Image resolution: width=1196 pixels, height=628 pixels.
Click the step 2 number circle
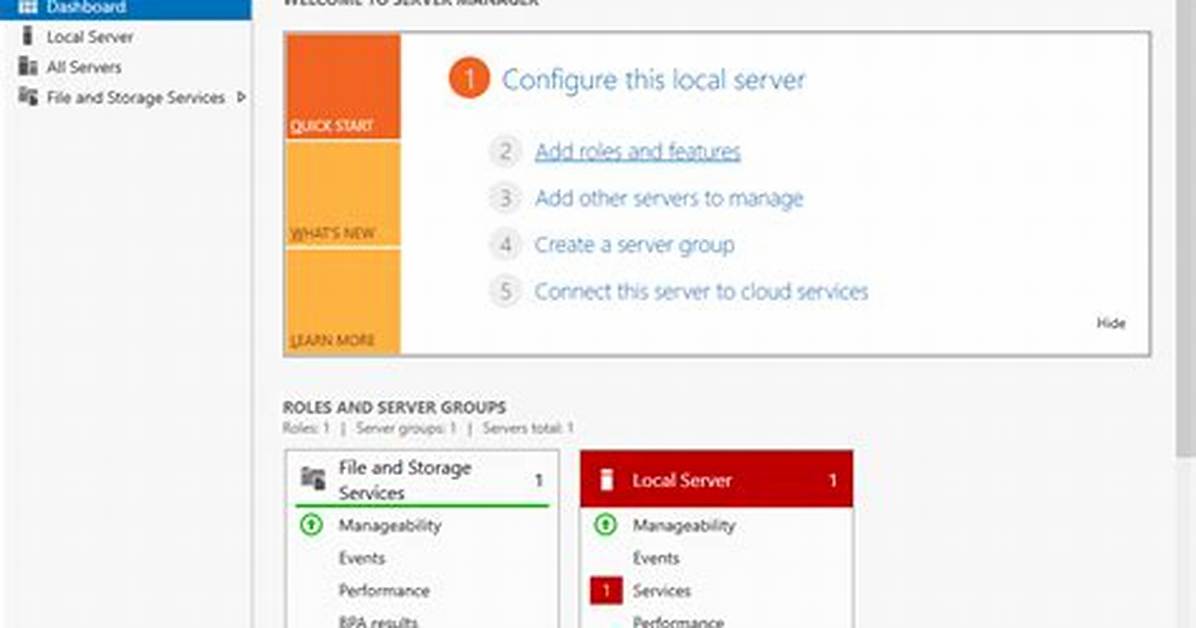tap(505, 152)
